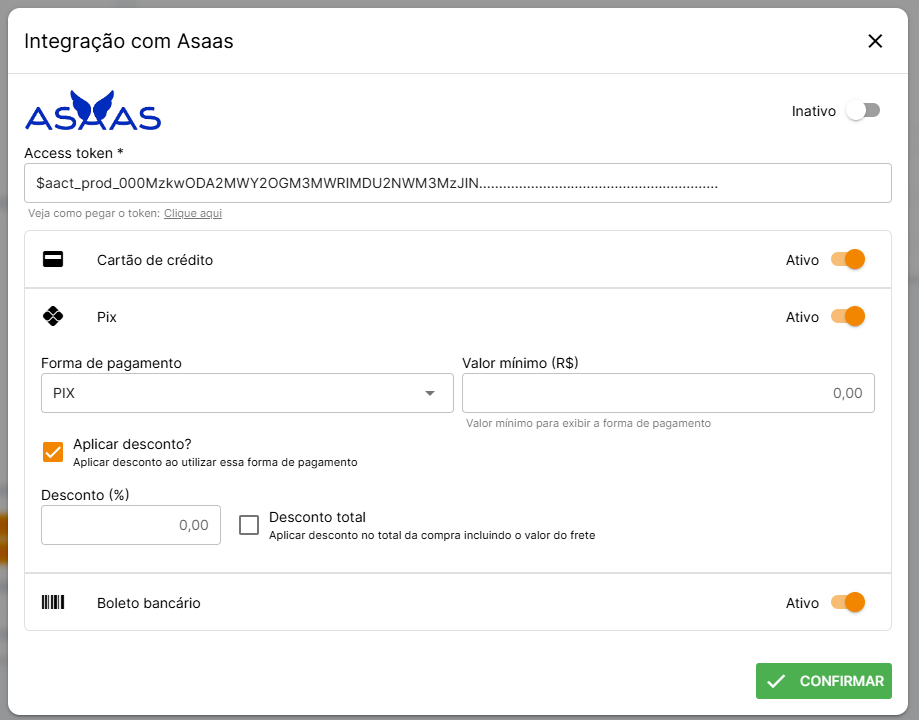Image resolution: width=919 pixels, height=720 pixels.
Task: Close the Asaas integration dialog
Action: click(875, 41)
